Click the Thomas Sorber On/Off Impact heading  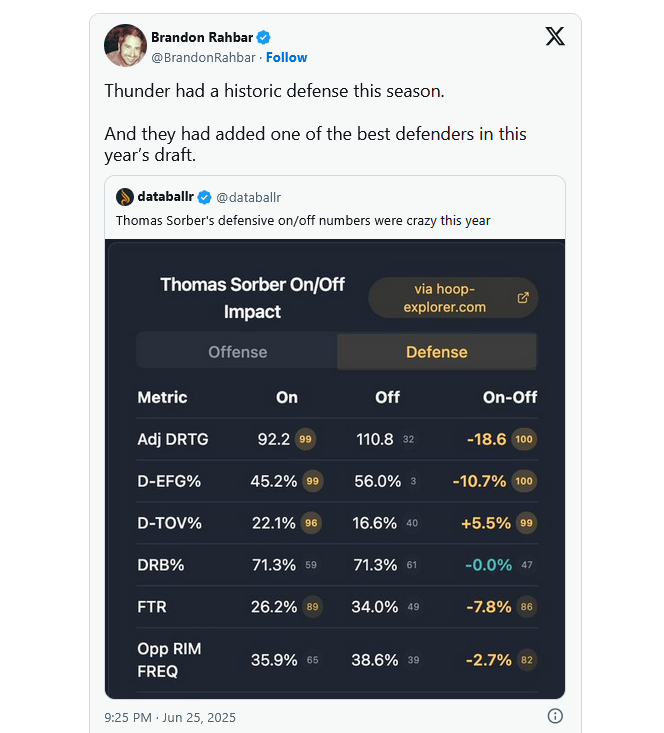pyautogui.click(x=252, y=298)
